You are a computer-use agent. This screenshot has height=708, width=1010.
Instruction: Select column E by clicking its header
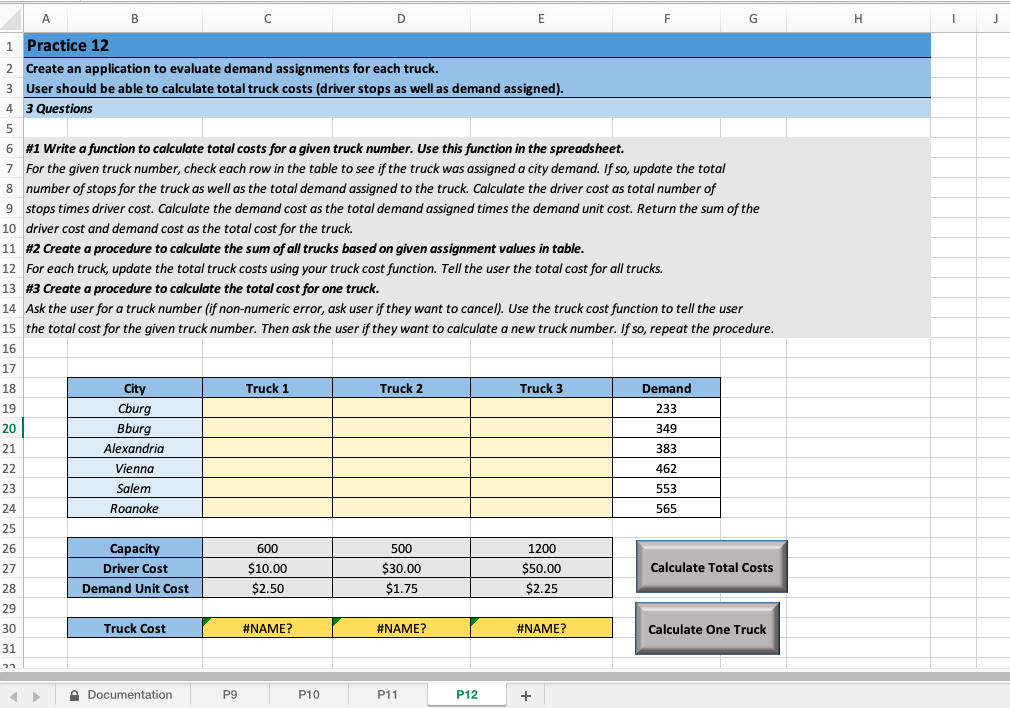tap(541, 17)
